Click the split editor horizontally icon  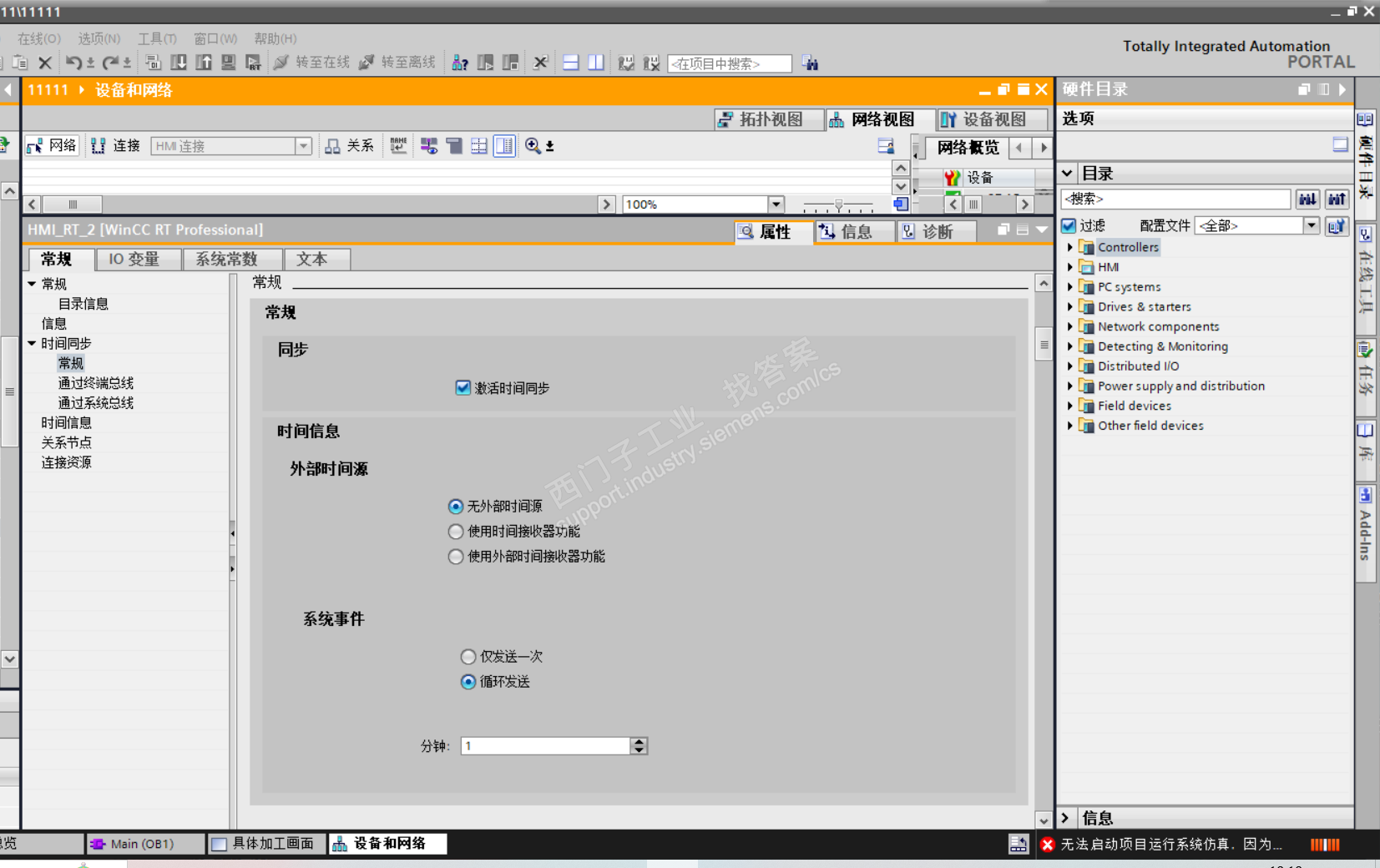point(571,63)
